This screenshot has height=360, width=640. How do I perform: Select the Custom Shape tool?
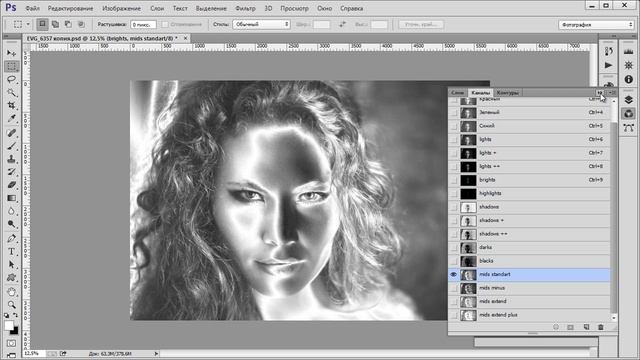coord(11,278)
